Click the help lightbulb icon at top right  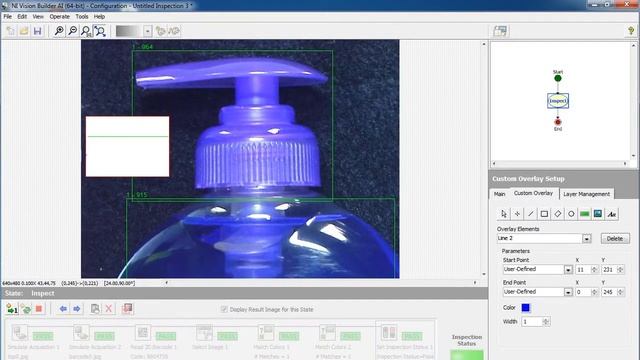click(631, 31)
